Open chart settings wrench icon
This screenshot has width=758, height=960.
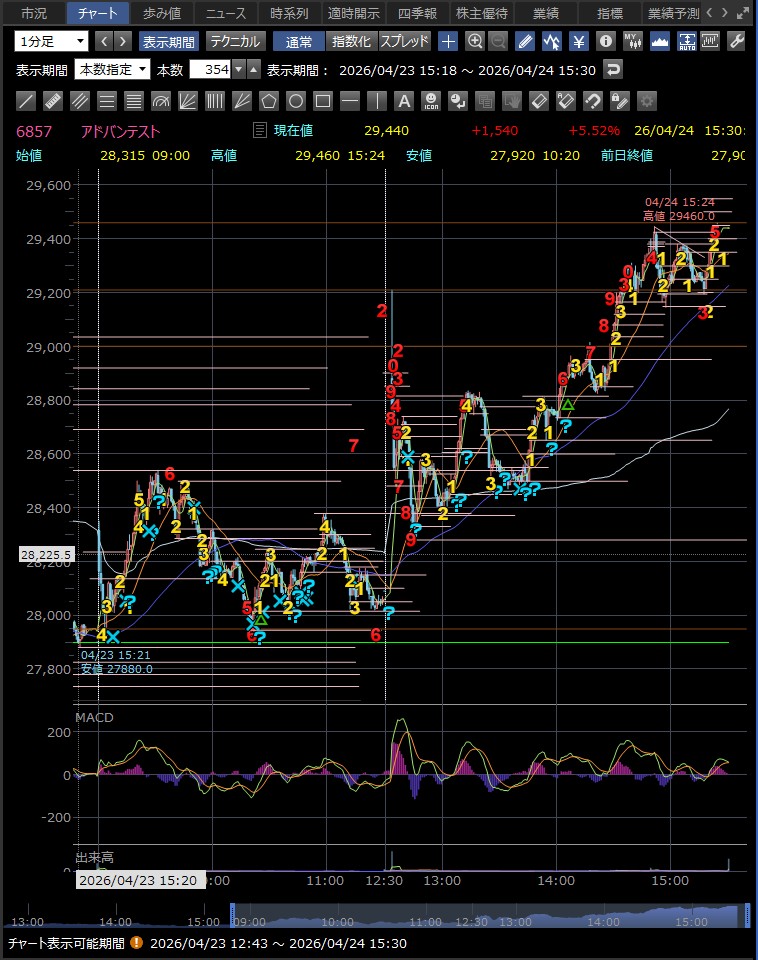pyautogui.click(x=736, y=41)
